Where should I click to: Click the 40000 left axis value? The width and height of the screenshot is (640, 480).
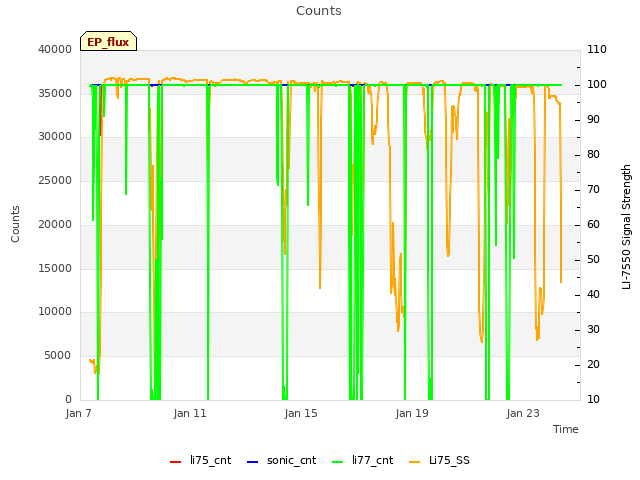55,49
